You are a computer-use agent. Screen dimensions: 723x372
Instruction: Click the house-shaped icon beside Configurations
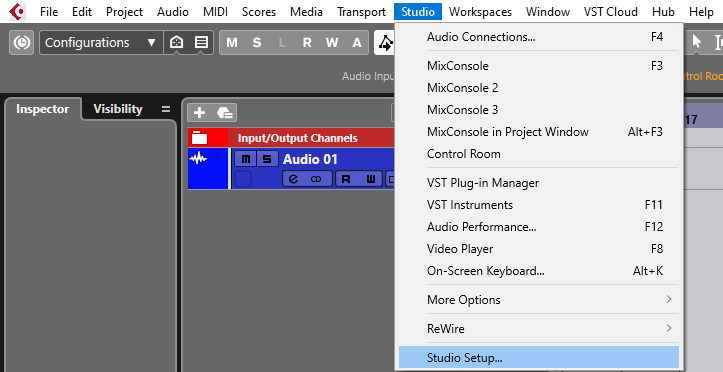pos(176,43)
